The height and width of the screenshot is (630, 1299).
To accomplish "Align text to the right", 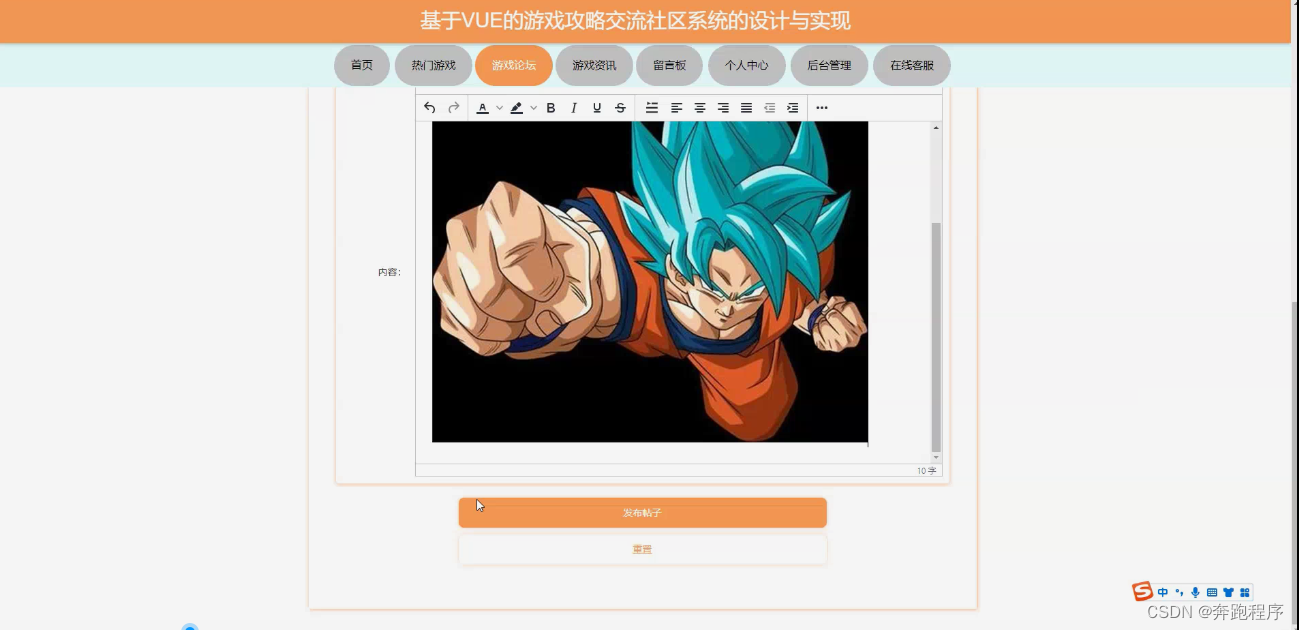I will click(x=723, y=108).
